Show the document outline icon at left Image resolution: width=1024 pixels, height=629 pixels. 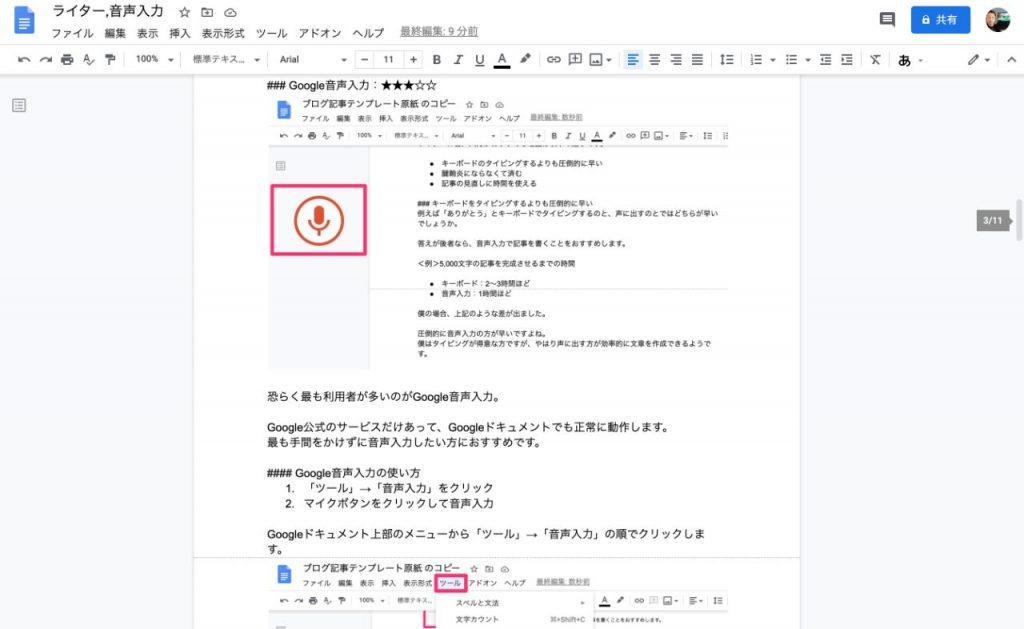click(19, 105)
